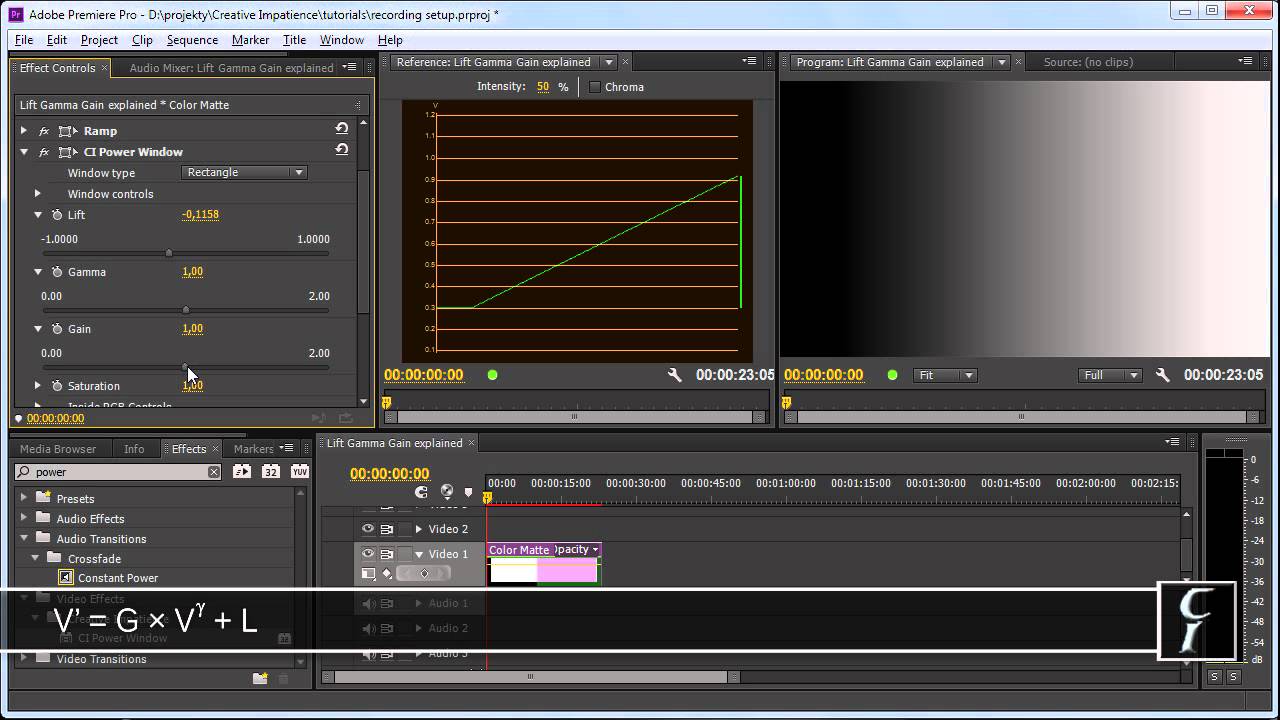Filter by Accelerated Effects icon
This screenshot has height=720, width=1280.
[242, 472]
